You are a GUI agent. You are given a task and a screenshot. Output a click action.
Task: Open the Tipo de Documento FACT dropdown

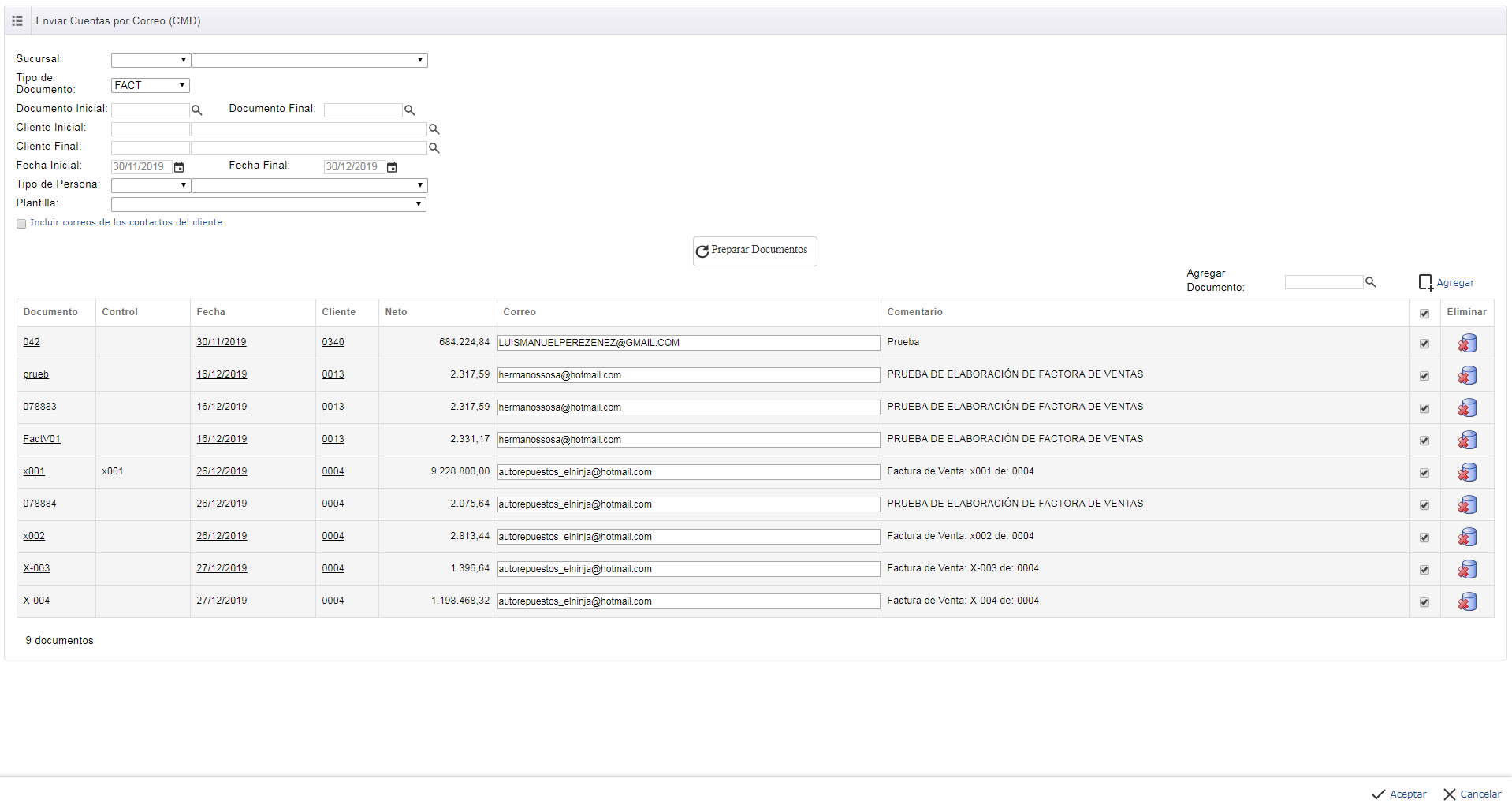click(x=151, y=85)
